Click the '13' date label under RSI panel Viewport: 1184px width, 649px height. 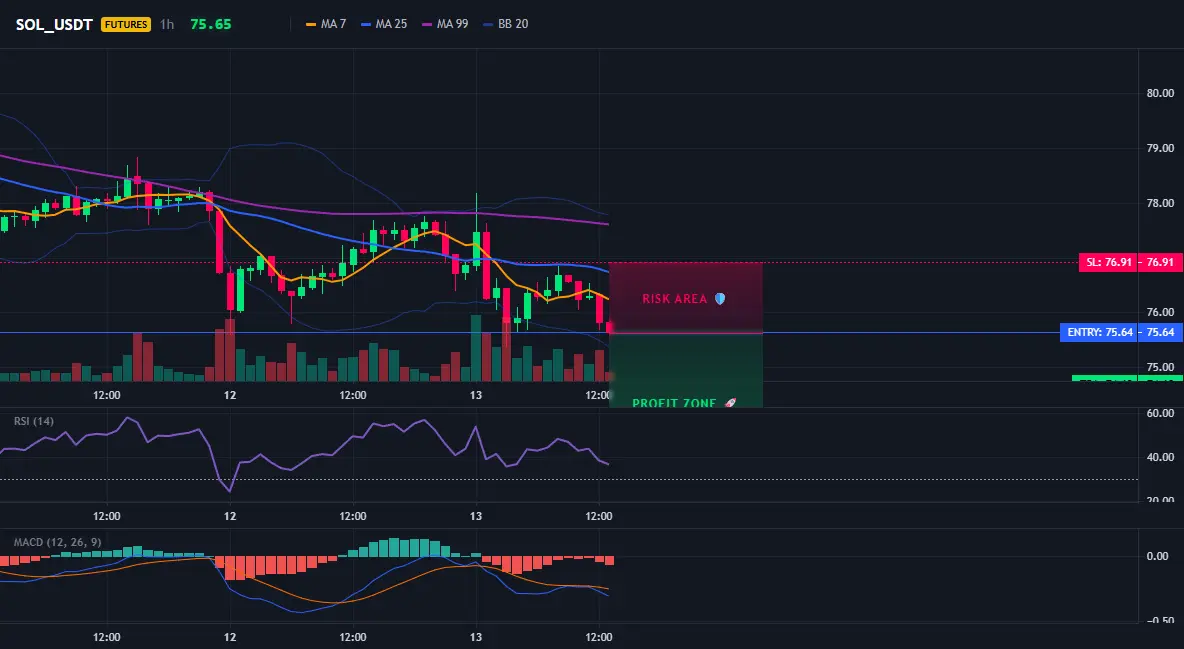[476, 516]
